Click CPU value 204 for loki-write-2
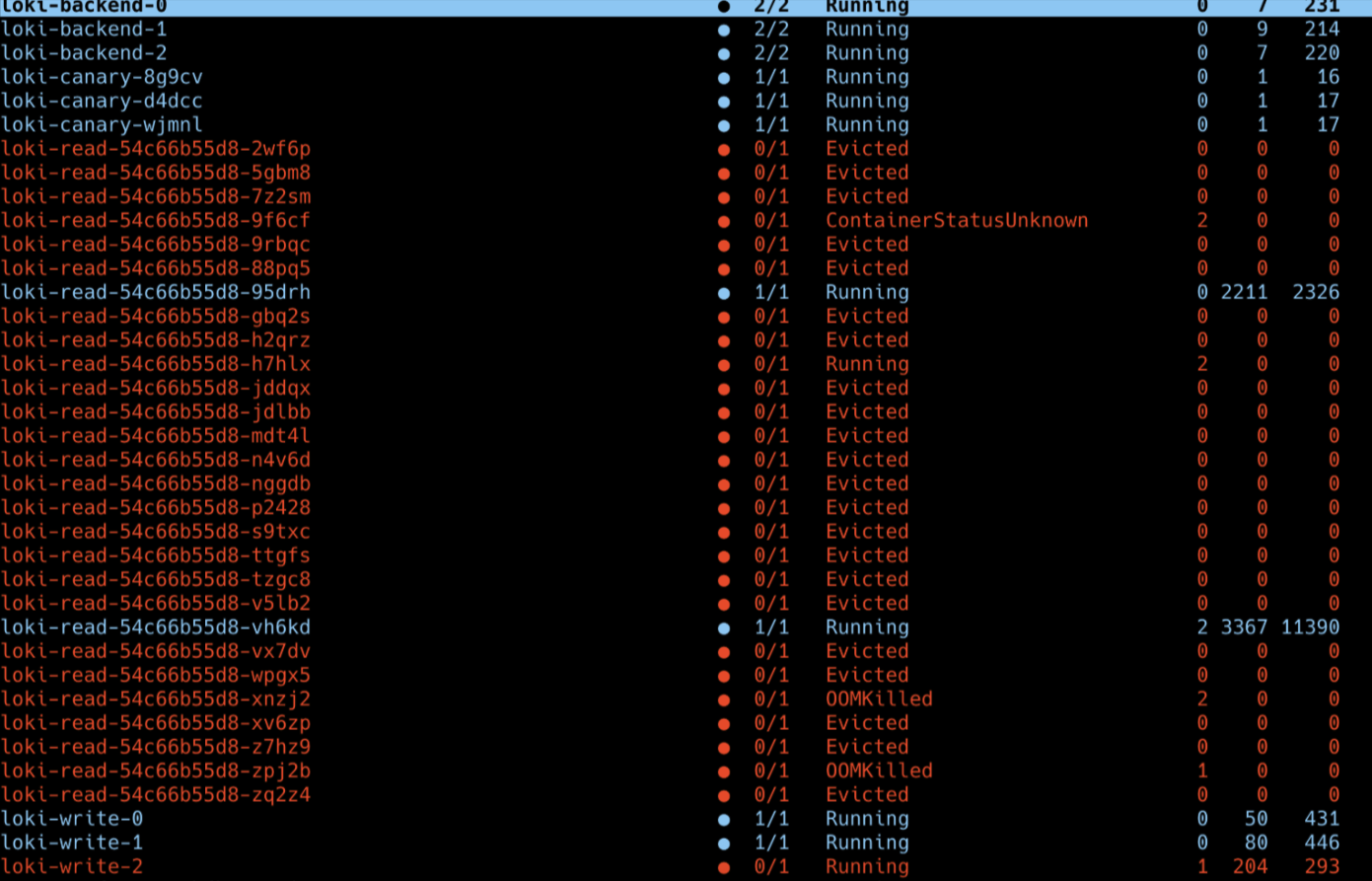Screen dimensions: 1372x881 (1250, 866)
